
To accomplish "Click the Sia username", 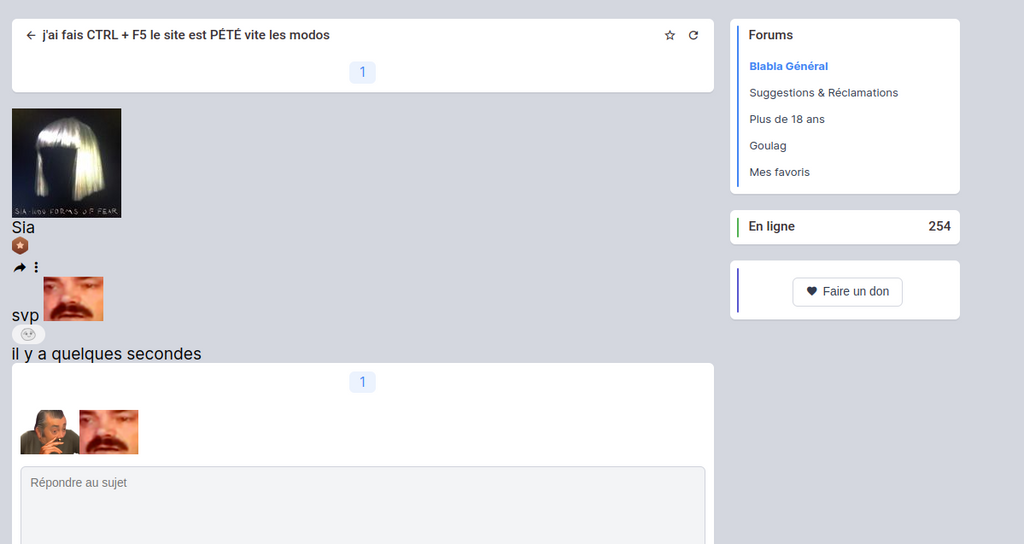I will pyautogui.click(x=23, y=227).
